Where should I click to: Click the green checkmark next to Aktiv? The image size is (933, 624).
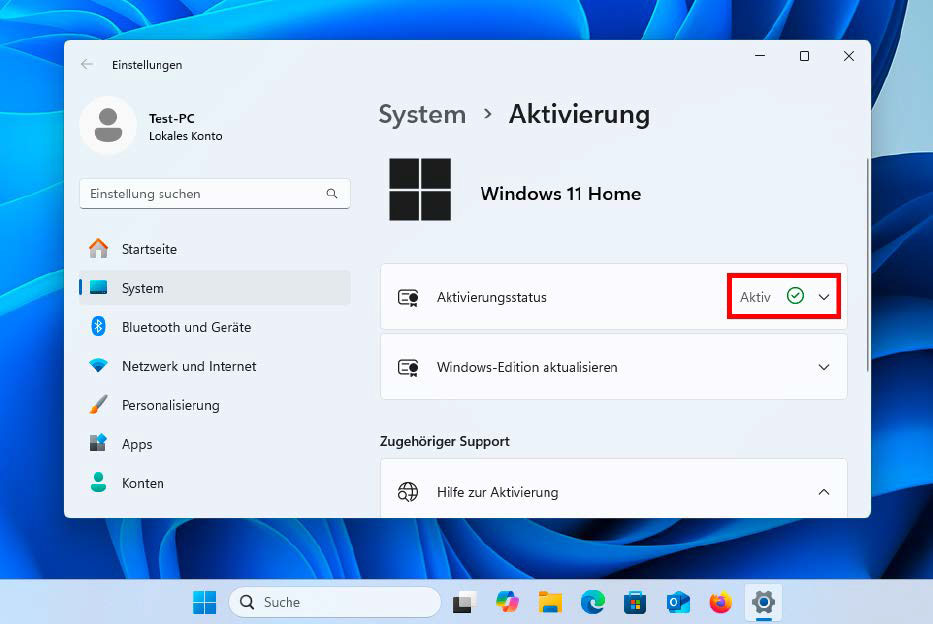click(x=796, y=296)
